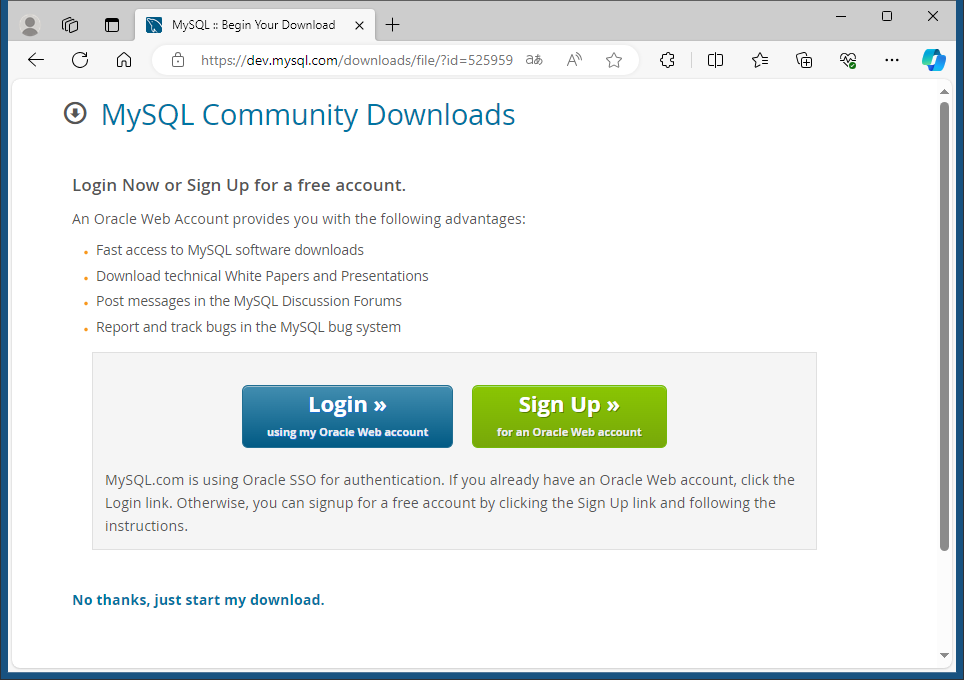Open a new tab with the plus button

tap(392, 25)
